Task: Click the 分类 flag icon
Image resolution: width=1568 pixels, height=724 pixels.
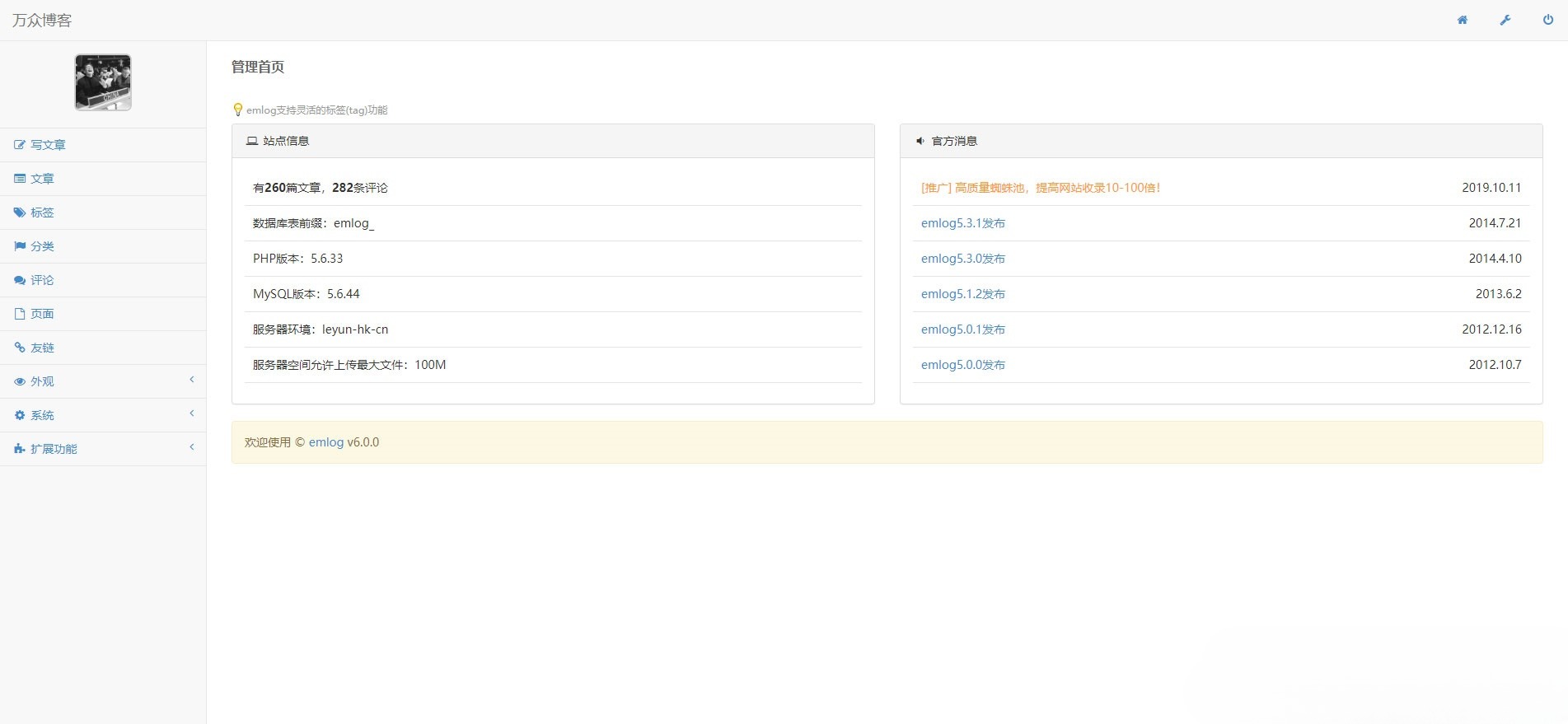Action: pos(20,246)
